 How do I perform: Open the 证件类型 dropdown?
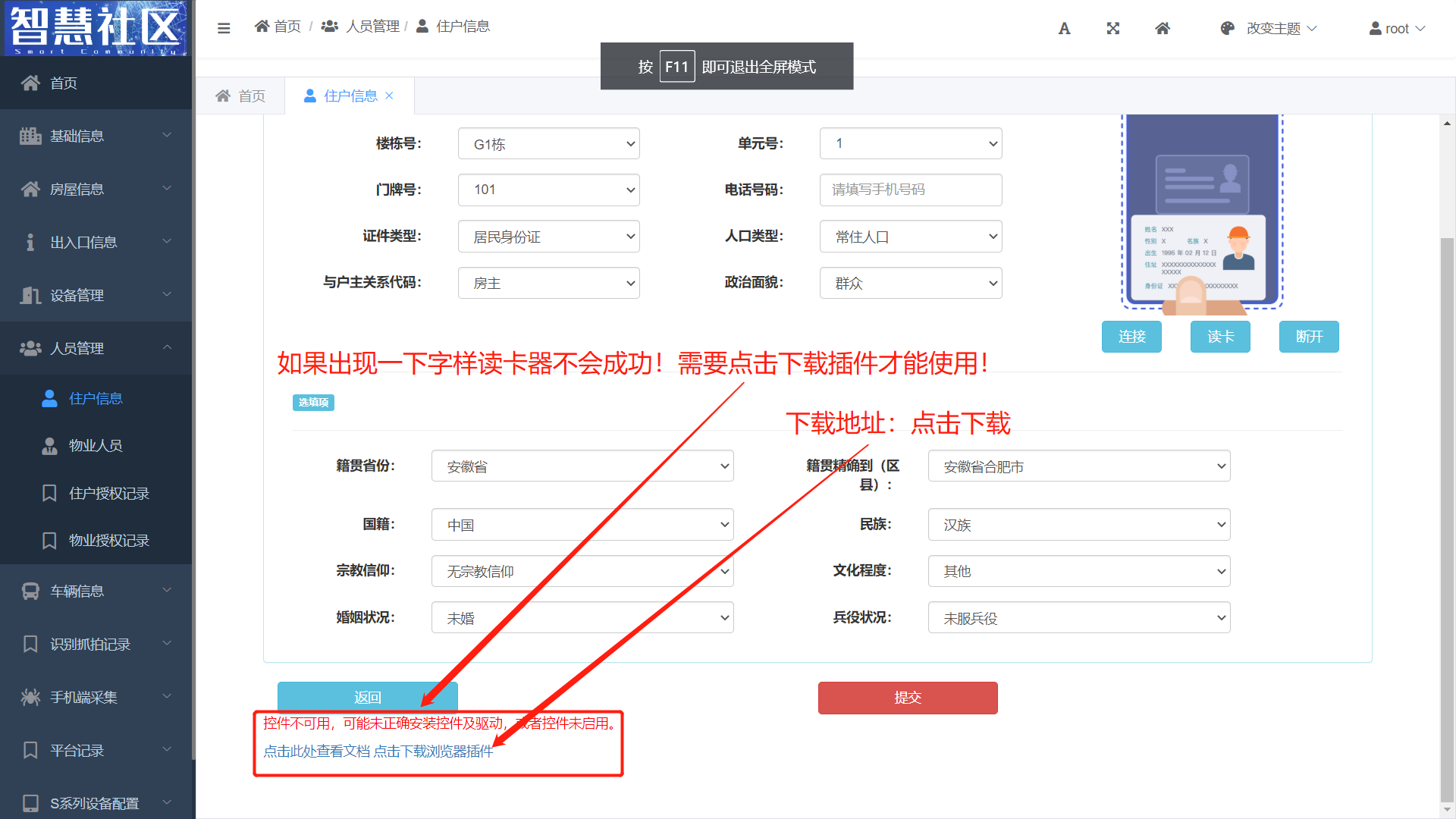pyautogui.click(x=548, y=237)
